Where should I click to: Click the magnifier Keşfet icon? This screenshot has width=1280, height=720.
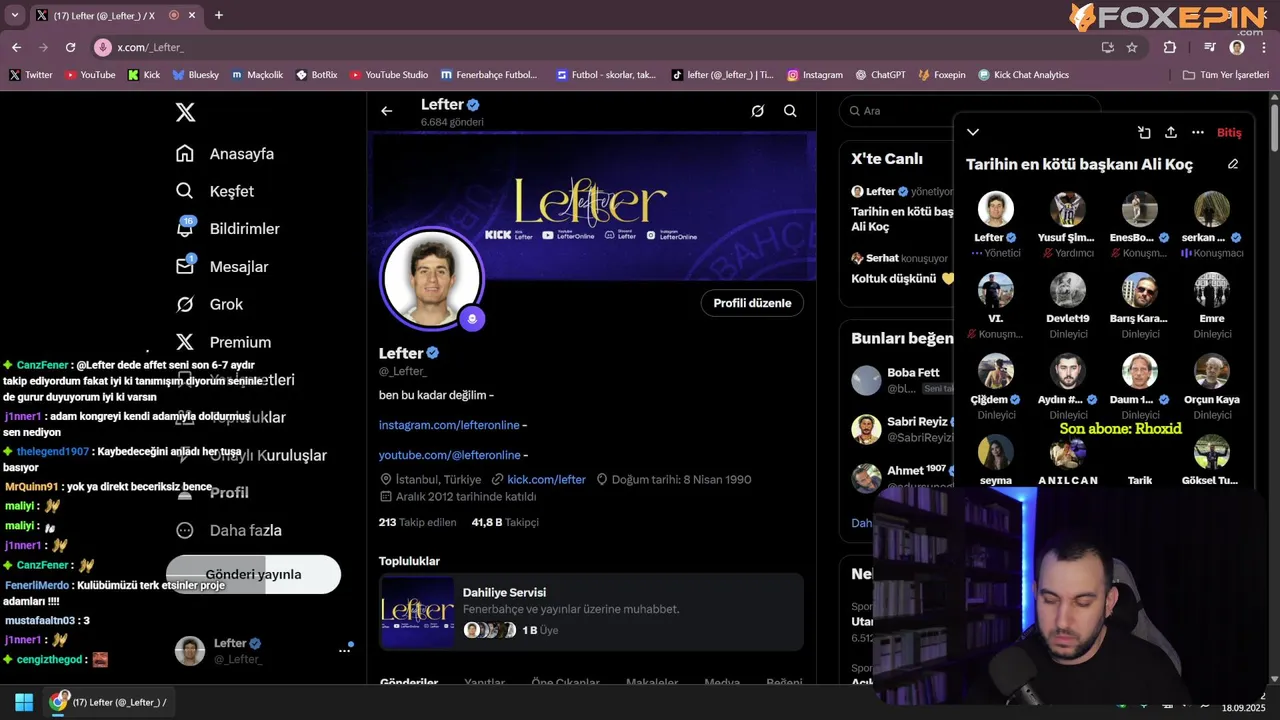pos(185,191)
